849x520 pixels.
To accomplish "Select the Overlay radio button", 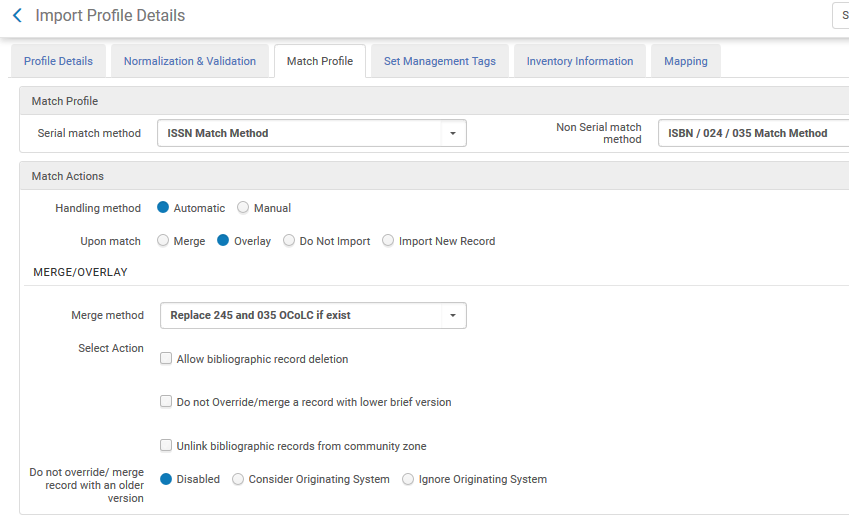I will [x=223, y=241].
